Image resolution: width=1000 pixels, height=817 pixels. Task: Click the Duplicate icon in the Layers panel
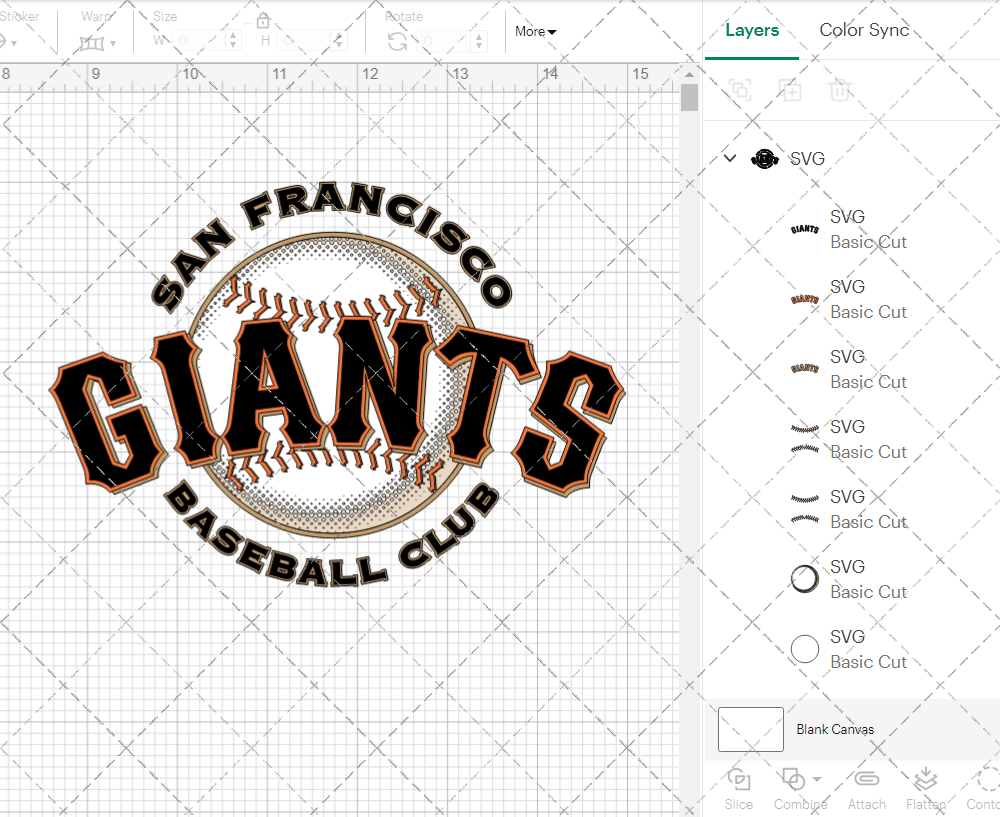[790, 90]
